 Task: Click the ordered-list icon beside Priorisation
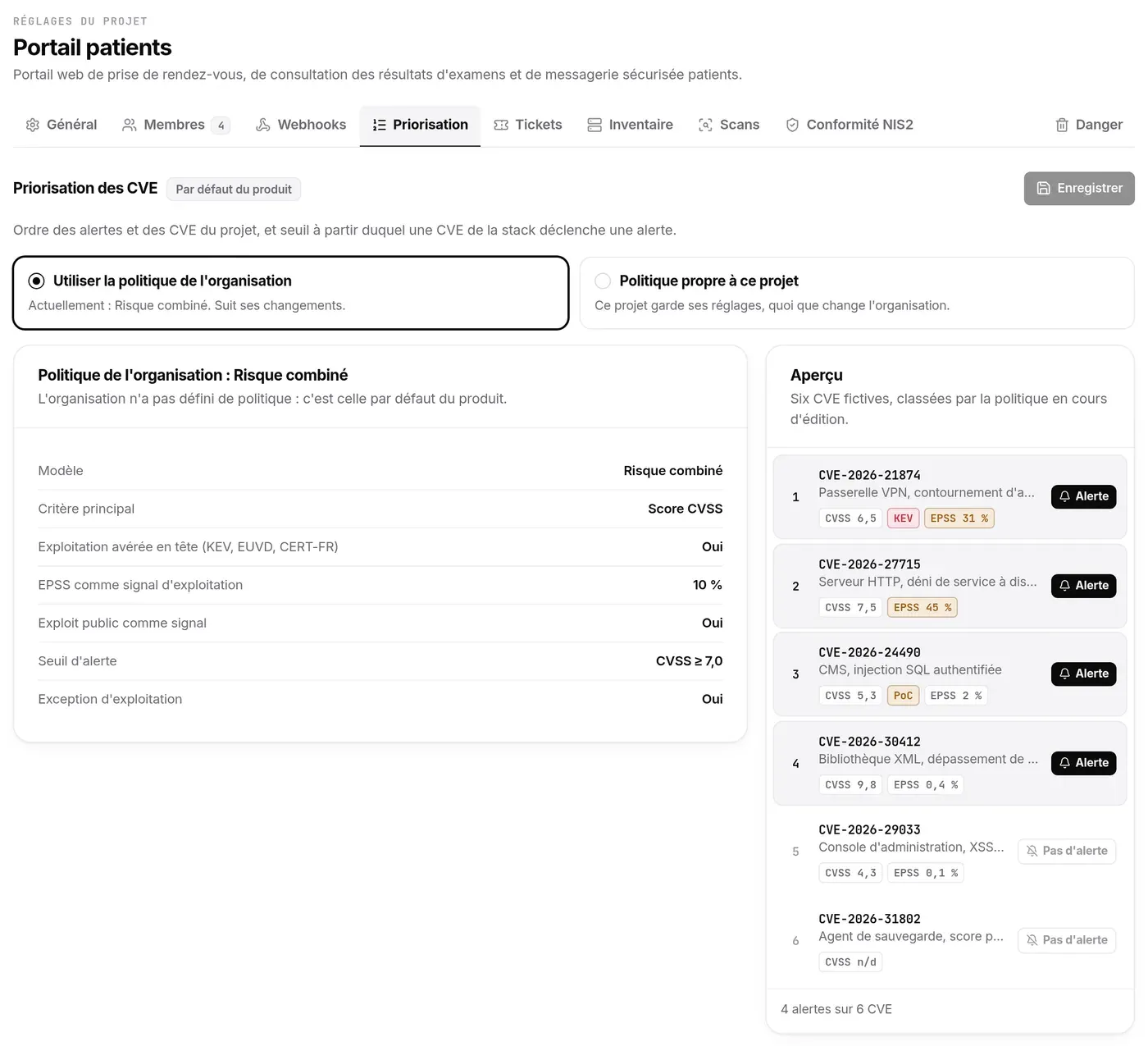coord(379,125)
